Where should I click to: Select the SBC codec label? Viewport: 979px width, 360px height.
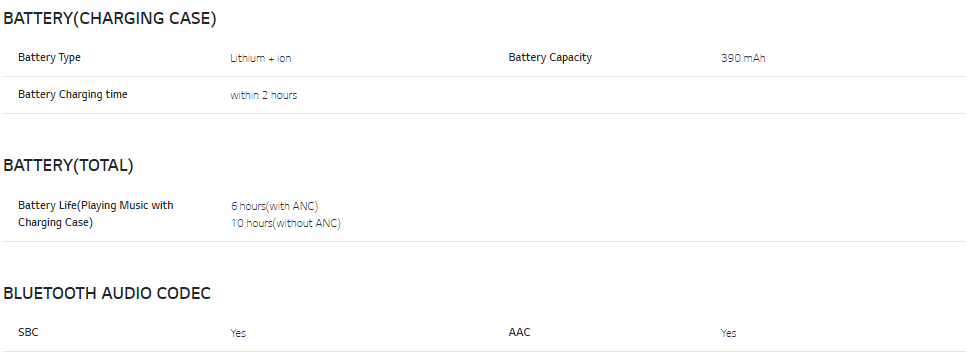[x=28, y=333]
